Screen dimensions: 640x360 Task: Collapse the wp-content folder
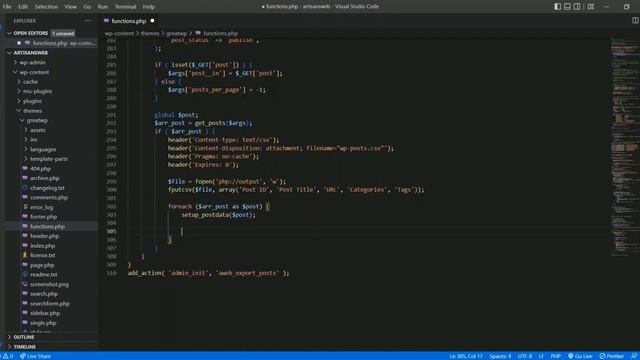(x=34, y=72)
